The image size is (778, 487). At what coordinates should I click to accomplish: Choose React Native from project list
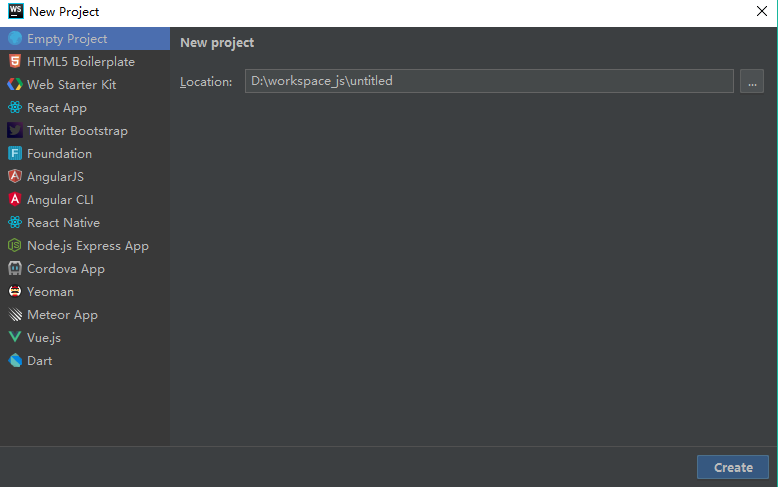[x=63, y=223]
